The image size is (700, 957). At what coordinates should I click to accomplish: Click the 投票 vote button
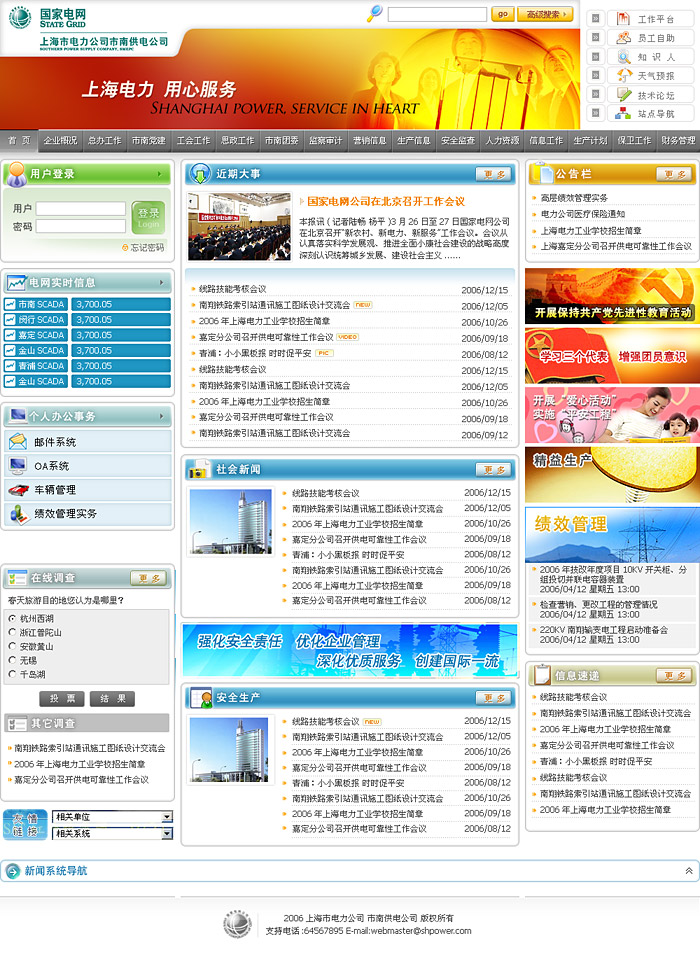point(62,699)
